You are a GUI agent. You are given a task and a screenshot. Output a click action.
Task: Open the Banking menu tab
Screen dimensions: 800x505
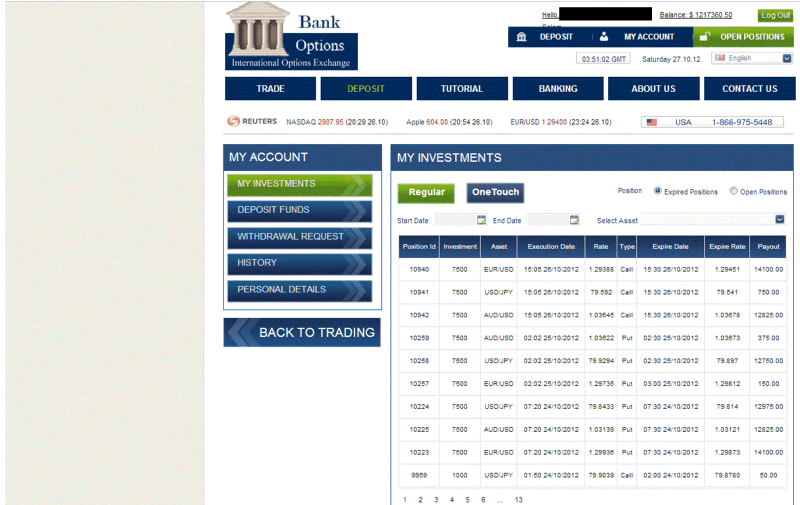coord(558,88)
